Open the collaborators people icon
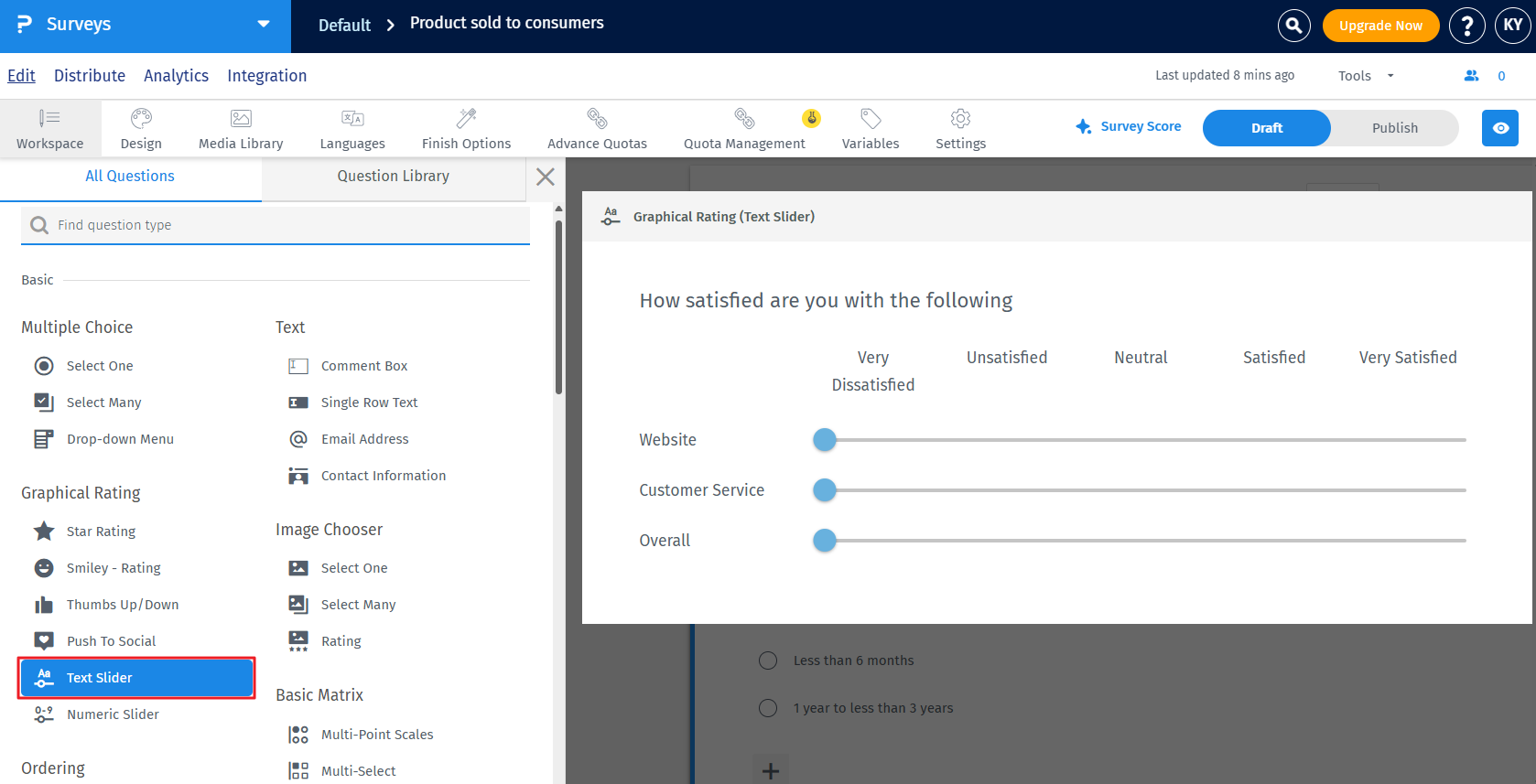The height and width of the screenshot is (784, 1536). [x=1471, y=76]
